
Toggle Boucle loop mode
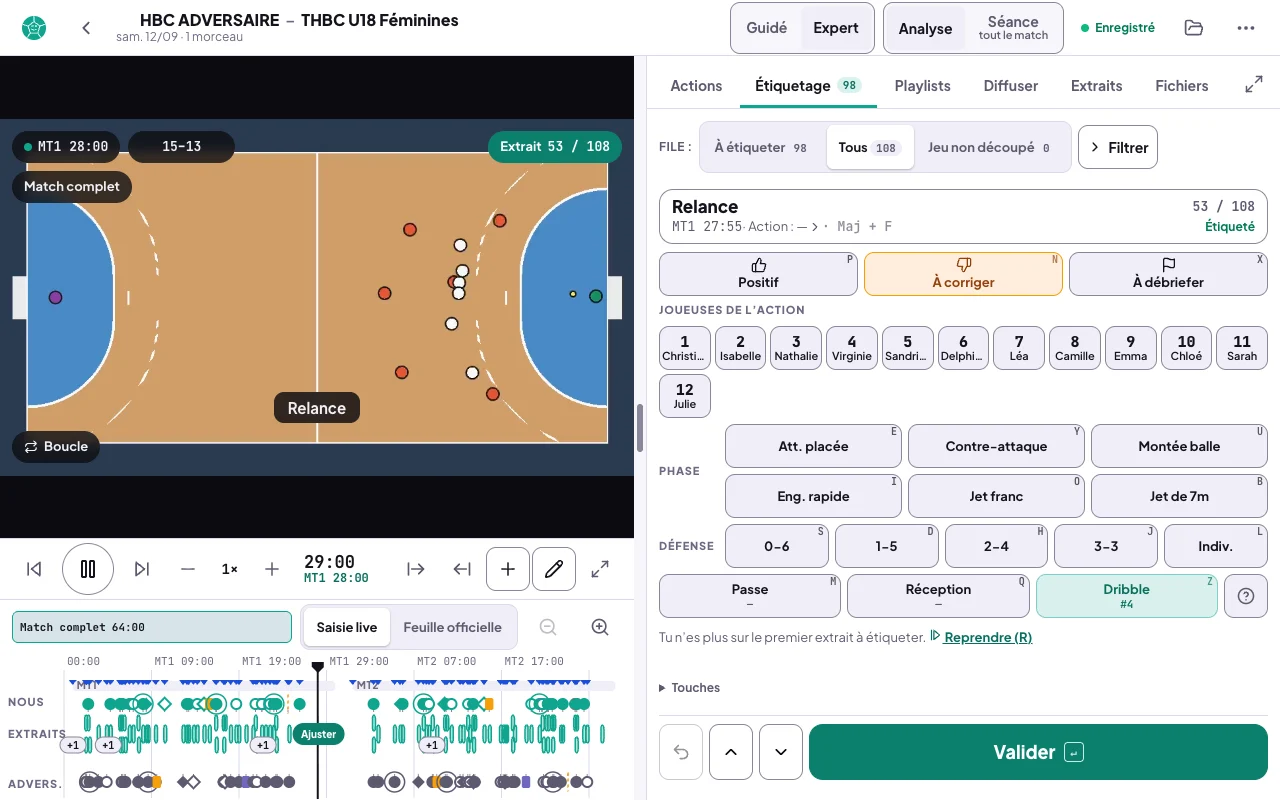click(x=56, y=446)
